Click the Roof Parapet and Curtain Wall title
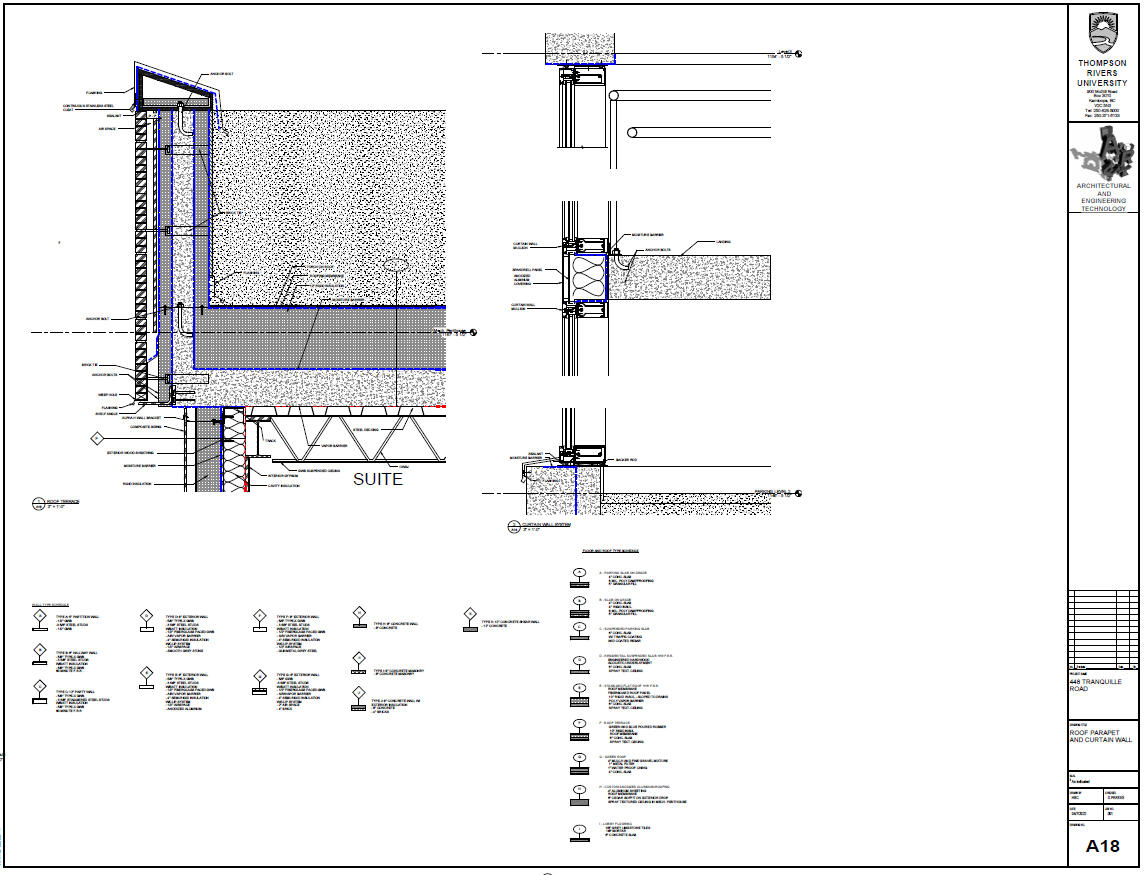 1100,736
